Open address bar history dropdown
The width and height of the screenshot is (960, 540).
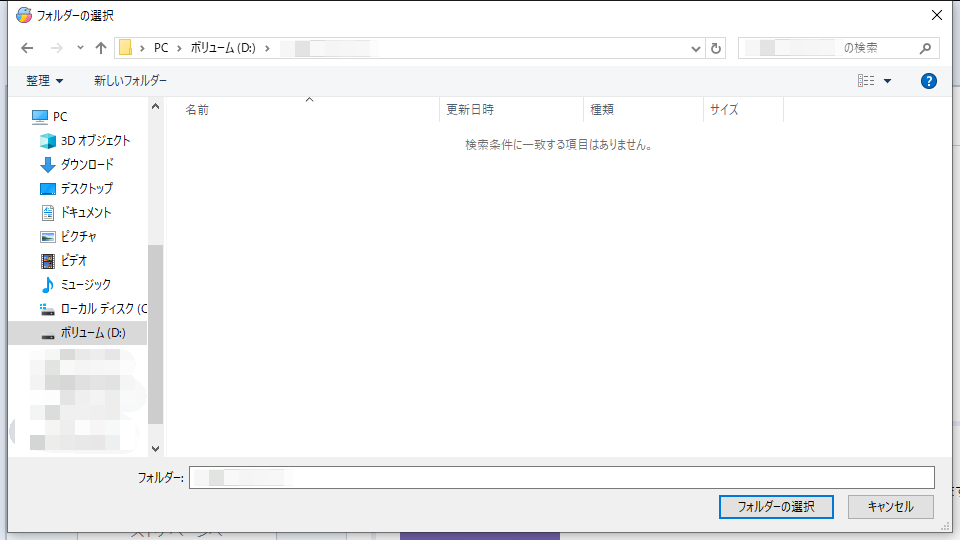click(696, 48)
